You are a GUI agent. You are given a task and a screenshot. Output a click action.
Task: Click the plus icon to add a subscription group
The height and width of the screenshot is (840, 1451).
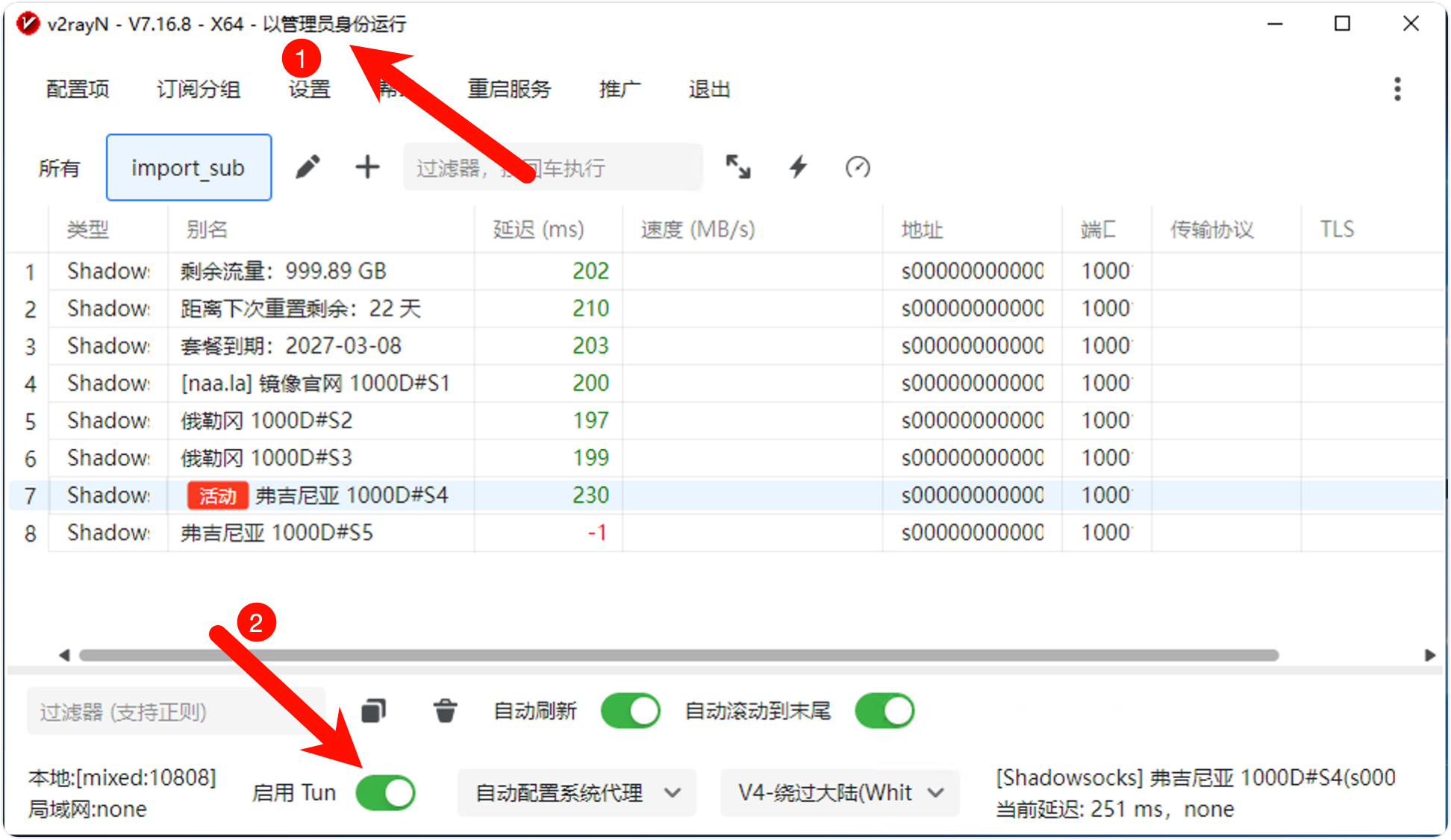[x=367, y=167]
